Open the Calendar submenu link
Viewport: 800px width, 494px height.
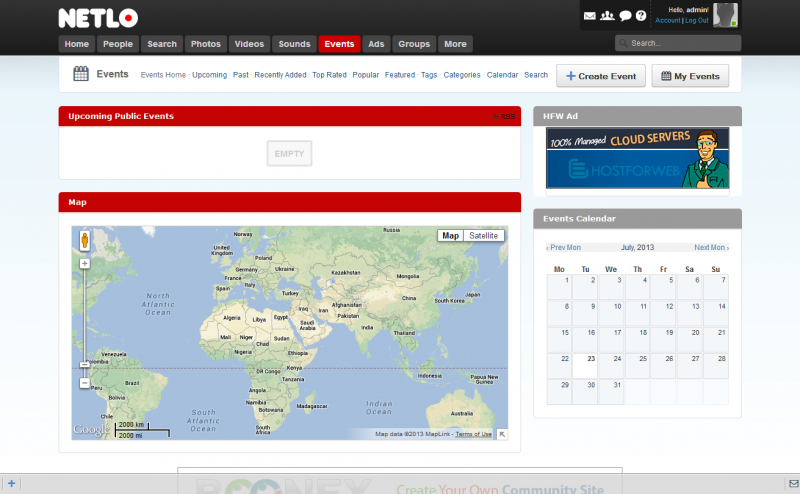(x=502, y=75)
